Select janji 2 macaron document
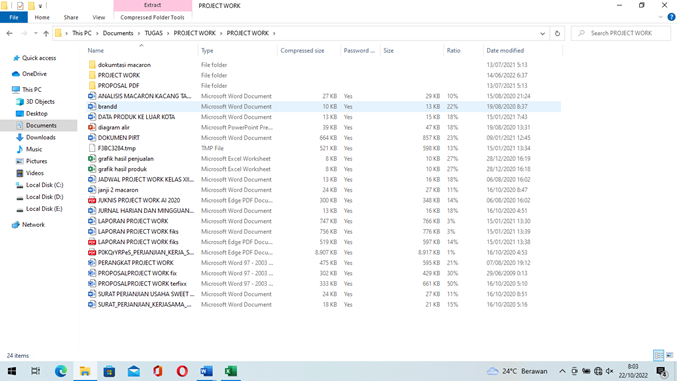Viewport: 677px width, 381px height. pyautogui.click(x=118, y=190)
